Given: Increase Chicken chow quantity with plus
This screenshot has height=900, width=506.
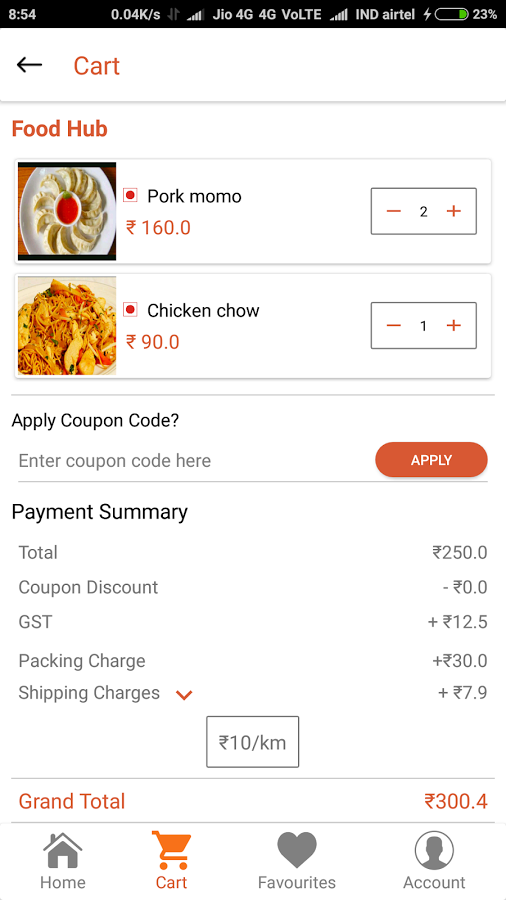Looking at the screenshot, I should click(454, 325).
